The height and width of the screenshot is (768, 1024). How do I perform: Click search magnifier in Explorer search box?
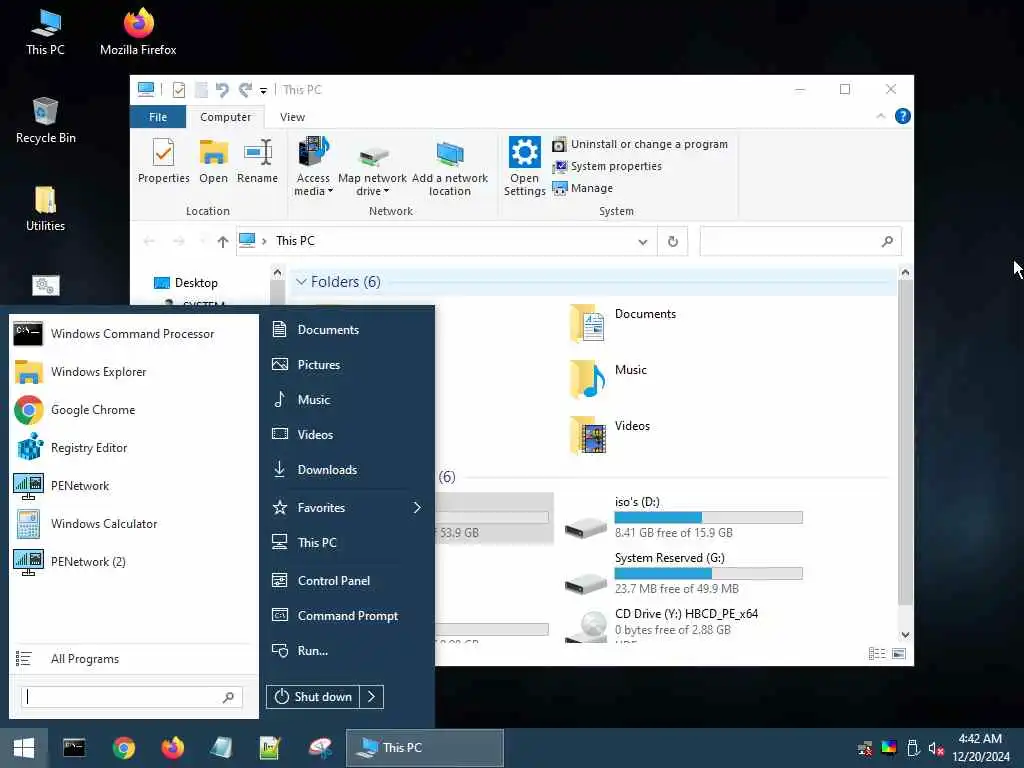click(x=887, y=242)
